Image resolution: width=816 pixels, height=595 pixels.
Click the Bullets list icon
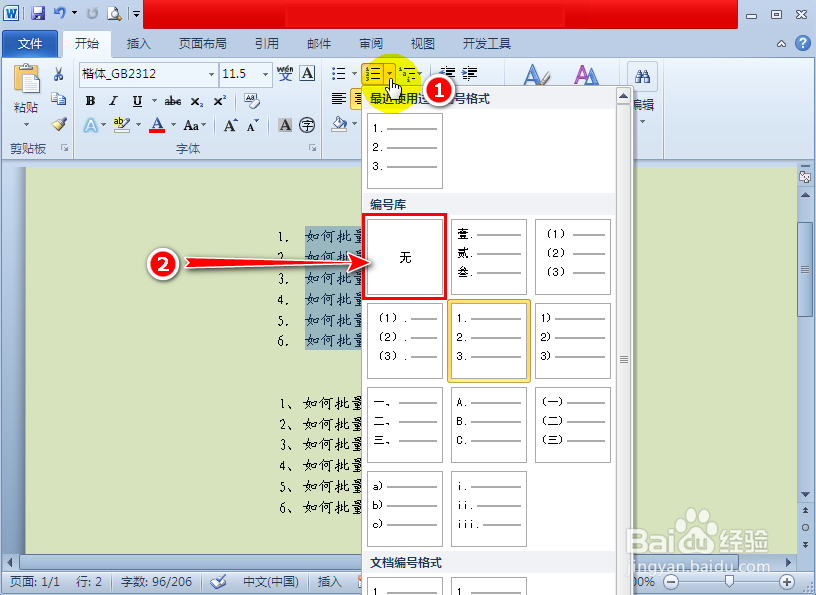click(x=339, y=73)
